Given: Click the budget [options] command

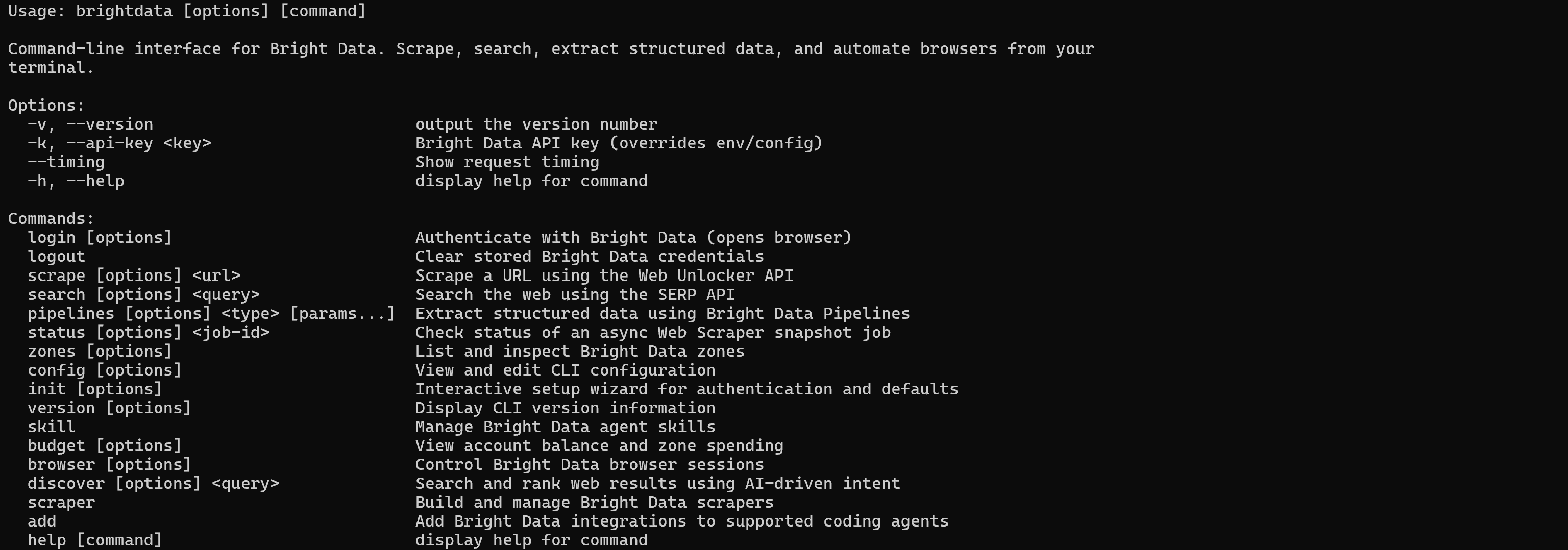Looking at the screenshot, I should click(105, 445).
